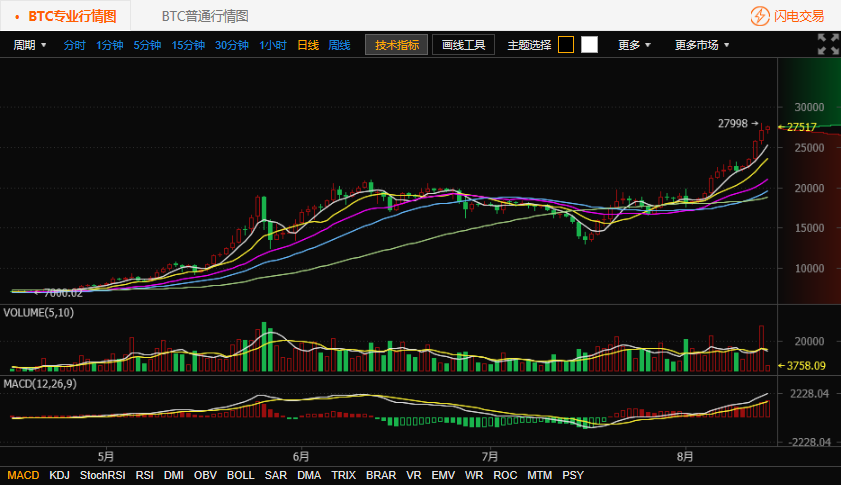This screenshot has height=486, width=841.
Task: Select the black theme color swatch
Action: (x=566, y=45)
